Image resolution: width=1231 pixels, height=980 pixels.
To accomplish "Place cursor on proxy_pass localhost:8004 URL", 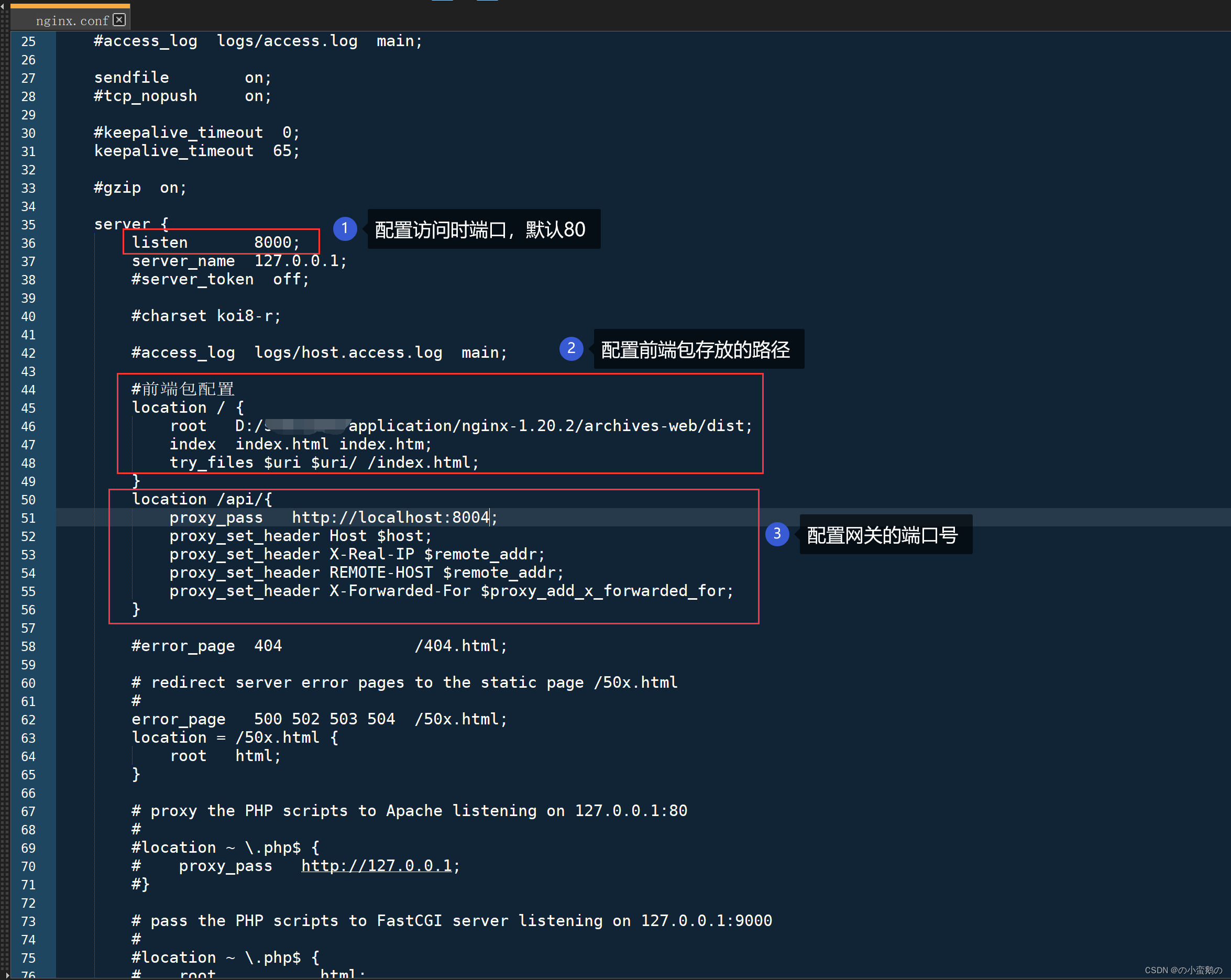I will click(391, 517).
